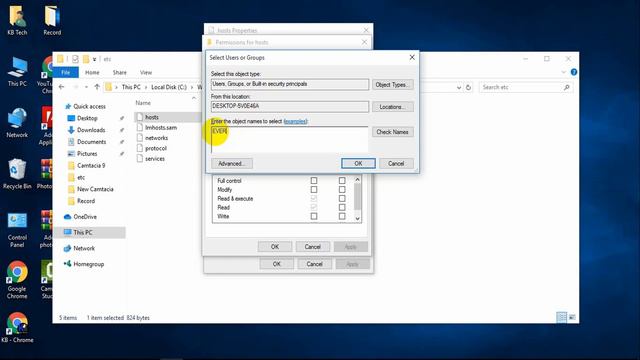Click the Network icon in sidebar
This screenshot has width=640, height=360.
pyautogui.click(x=67, y=248)
